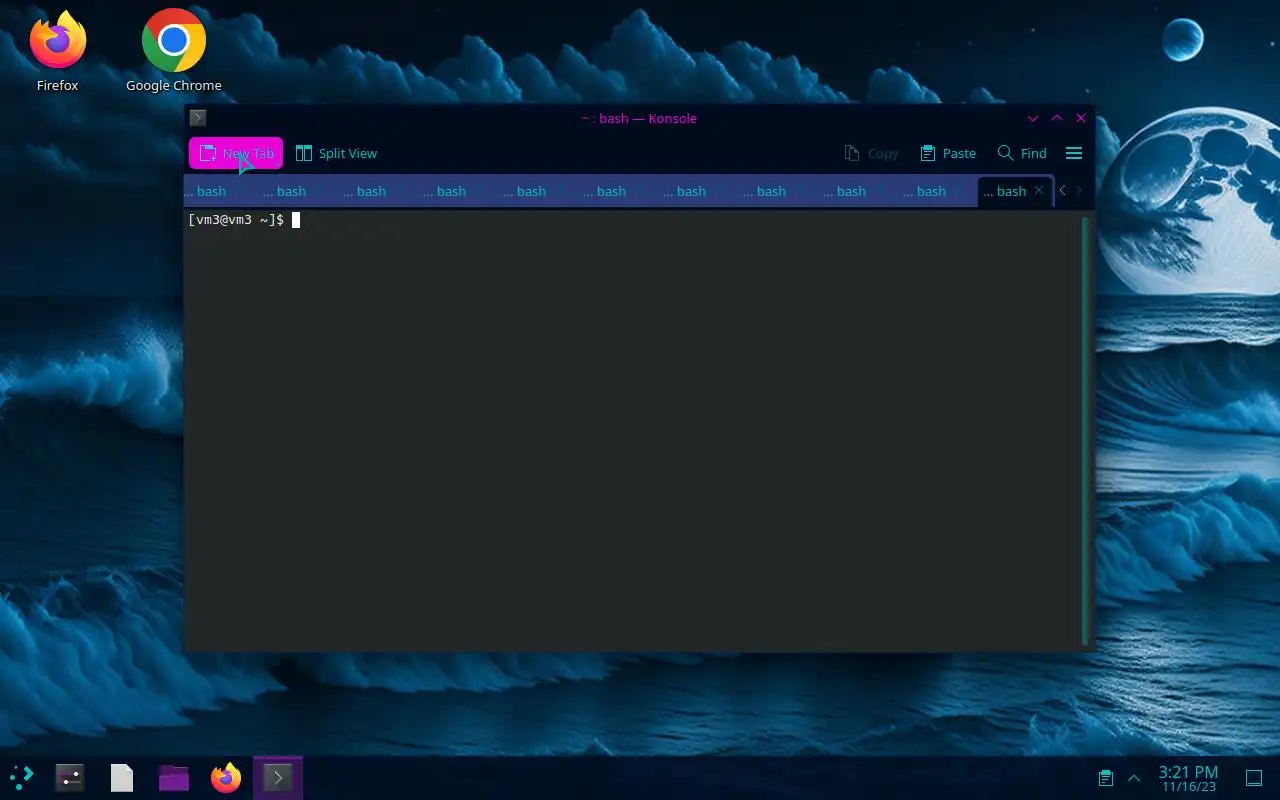This screenshot has height=800, width=1280.
Task: Open System Settings from the taskbar
Action: 70,777
